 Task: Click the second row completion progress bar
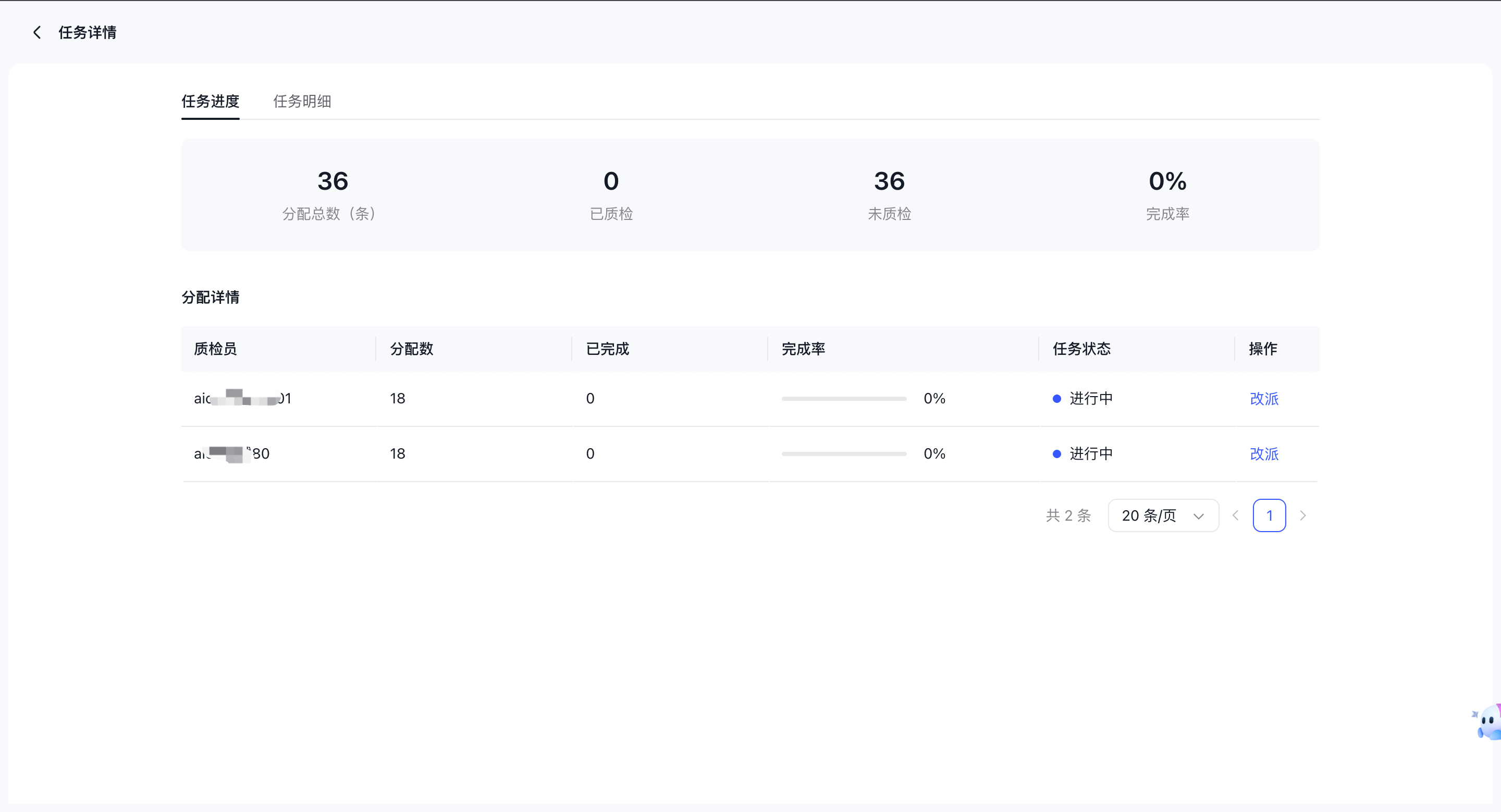tap(844, 454)
